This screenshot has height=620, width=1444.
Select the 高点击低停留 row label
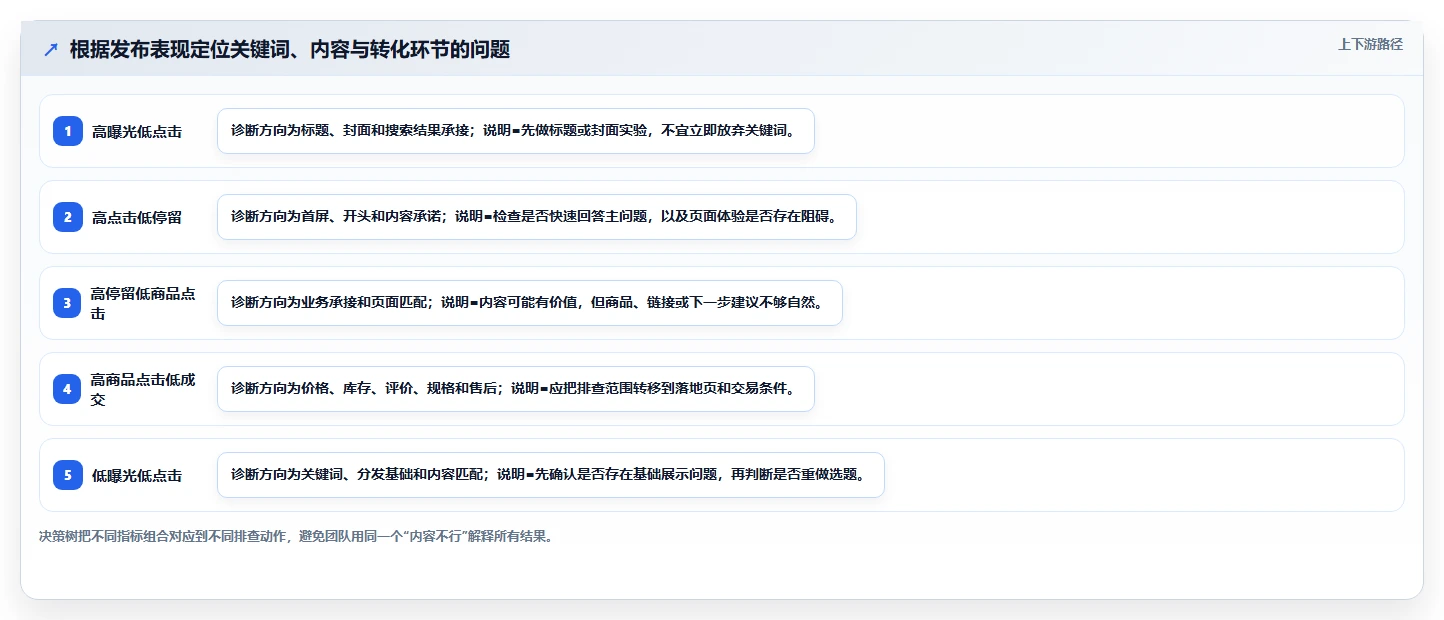pos(137,217)
